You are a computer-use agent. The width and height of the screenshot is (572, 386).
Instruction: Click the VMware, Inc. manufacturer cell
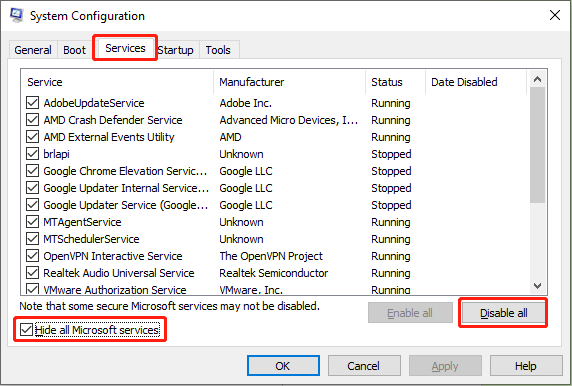[251, 290]
